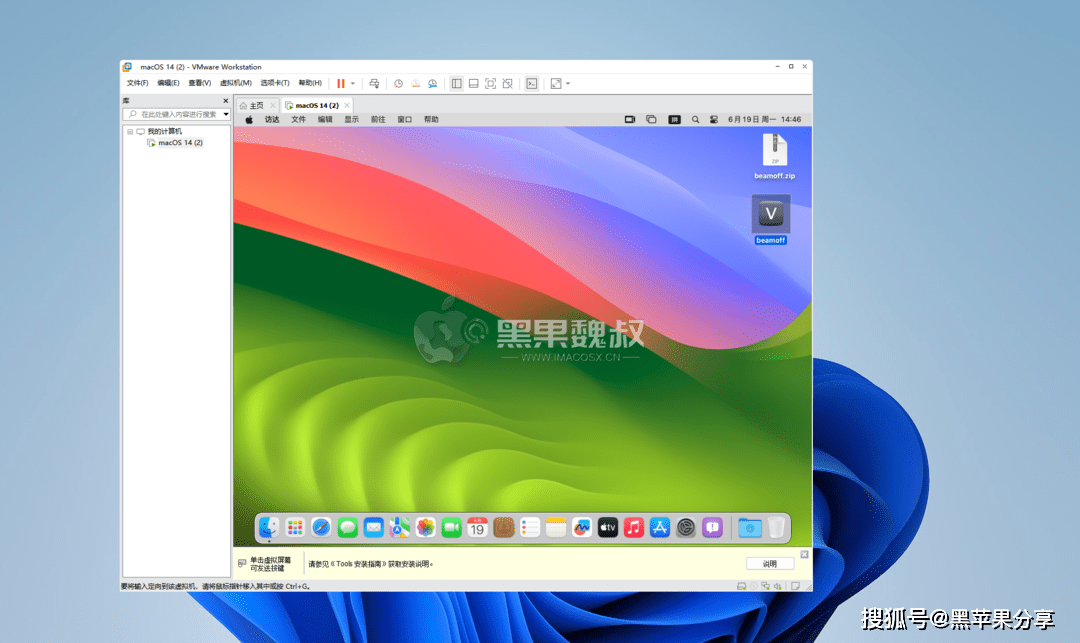Open Finder from the dock

[269, 528]
